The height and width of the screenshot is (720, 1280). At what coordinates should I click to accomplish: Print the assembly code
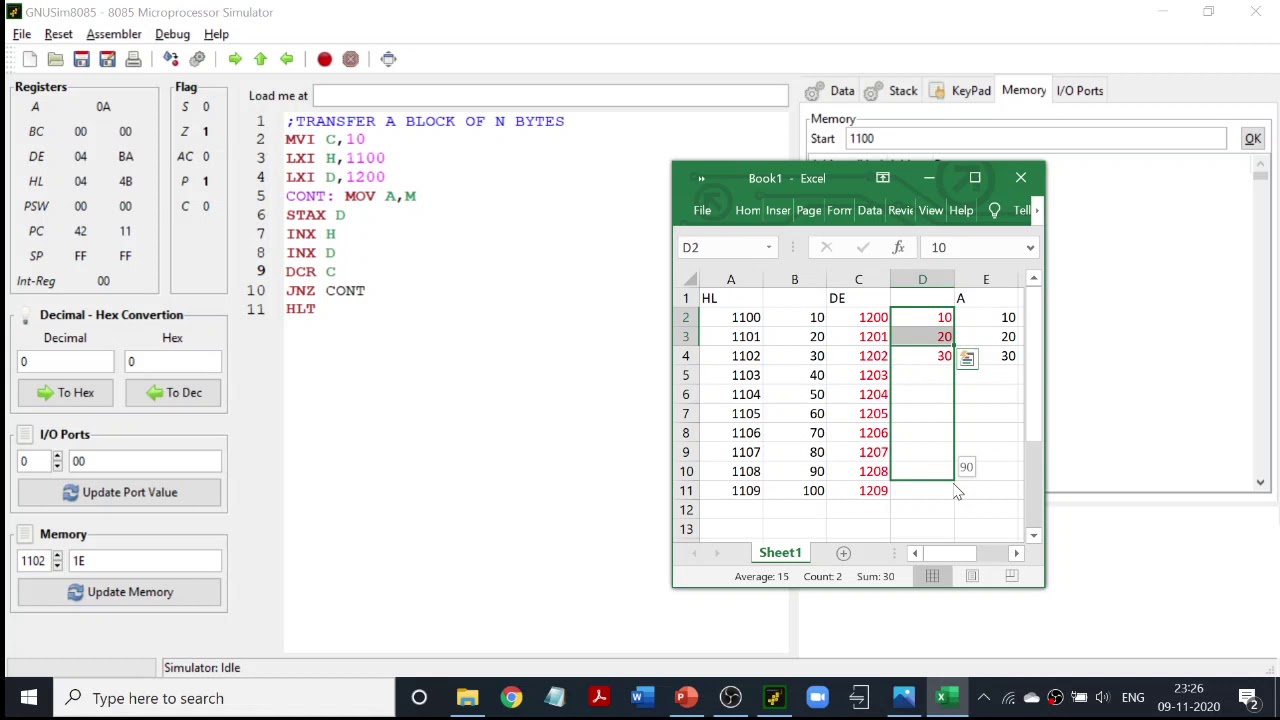(133, 59)
